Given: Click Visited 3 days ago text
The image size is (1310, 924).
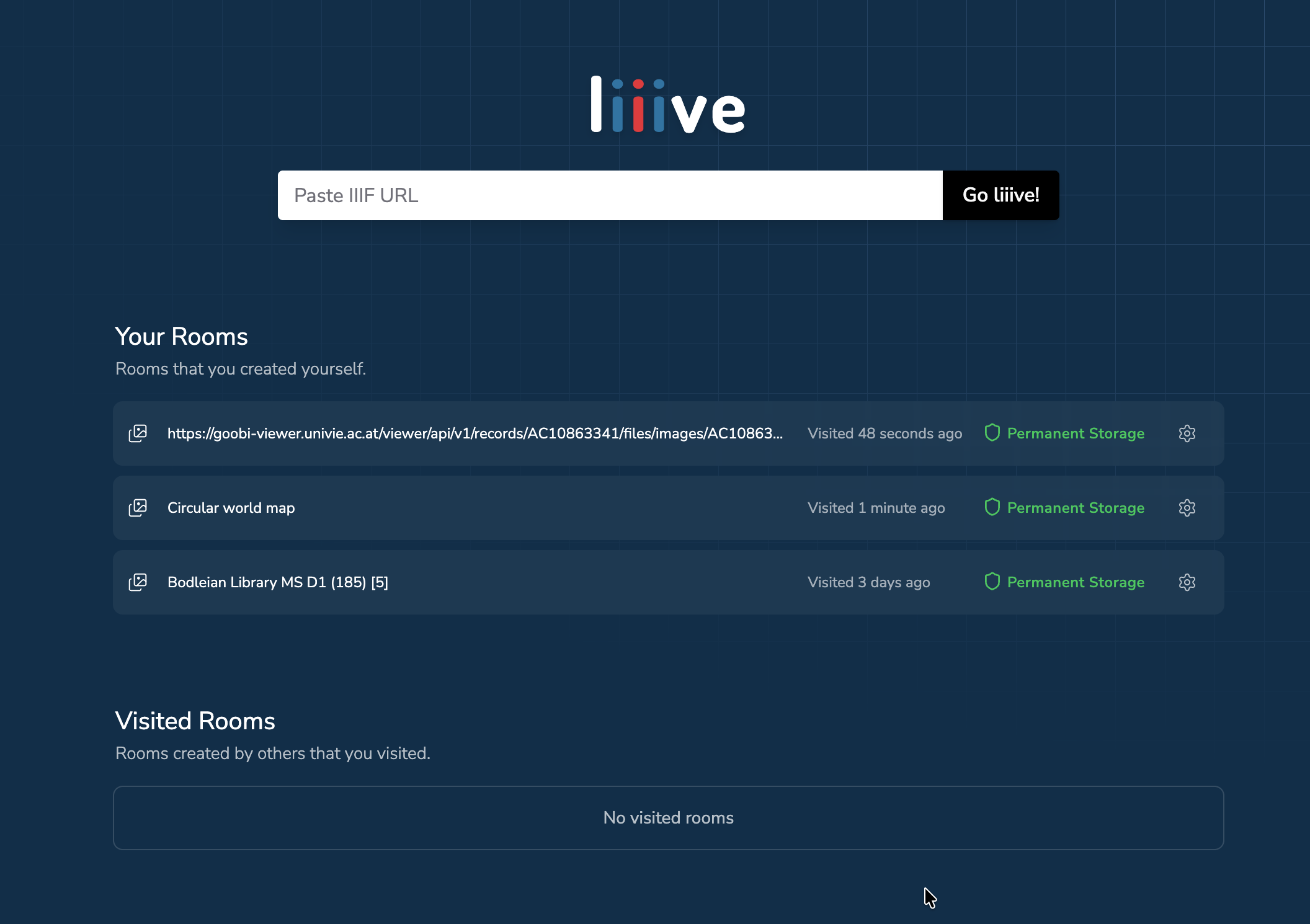Looking at the screenshot, I should point(868,582).
